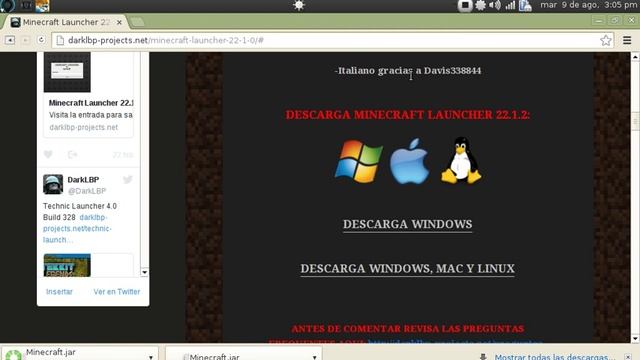This screenshot has height=360, width=640.
Task: Open DESCARGA WINDOWS, MAC Y LINUX link
Action: point(407,269)
